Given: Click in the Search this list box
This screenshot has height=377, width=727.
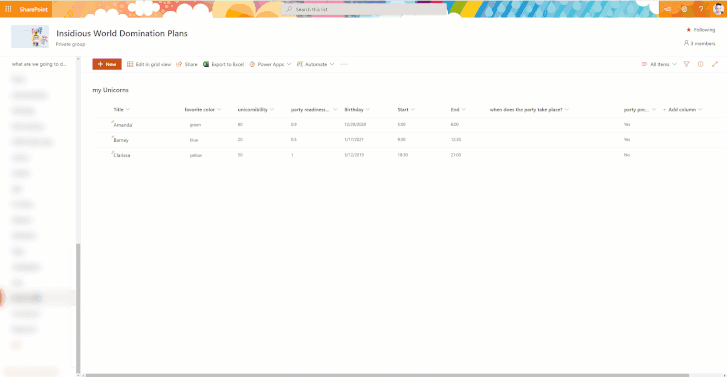Looking at the screenshot, I should pos(364,9).
